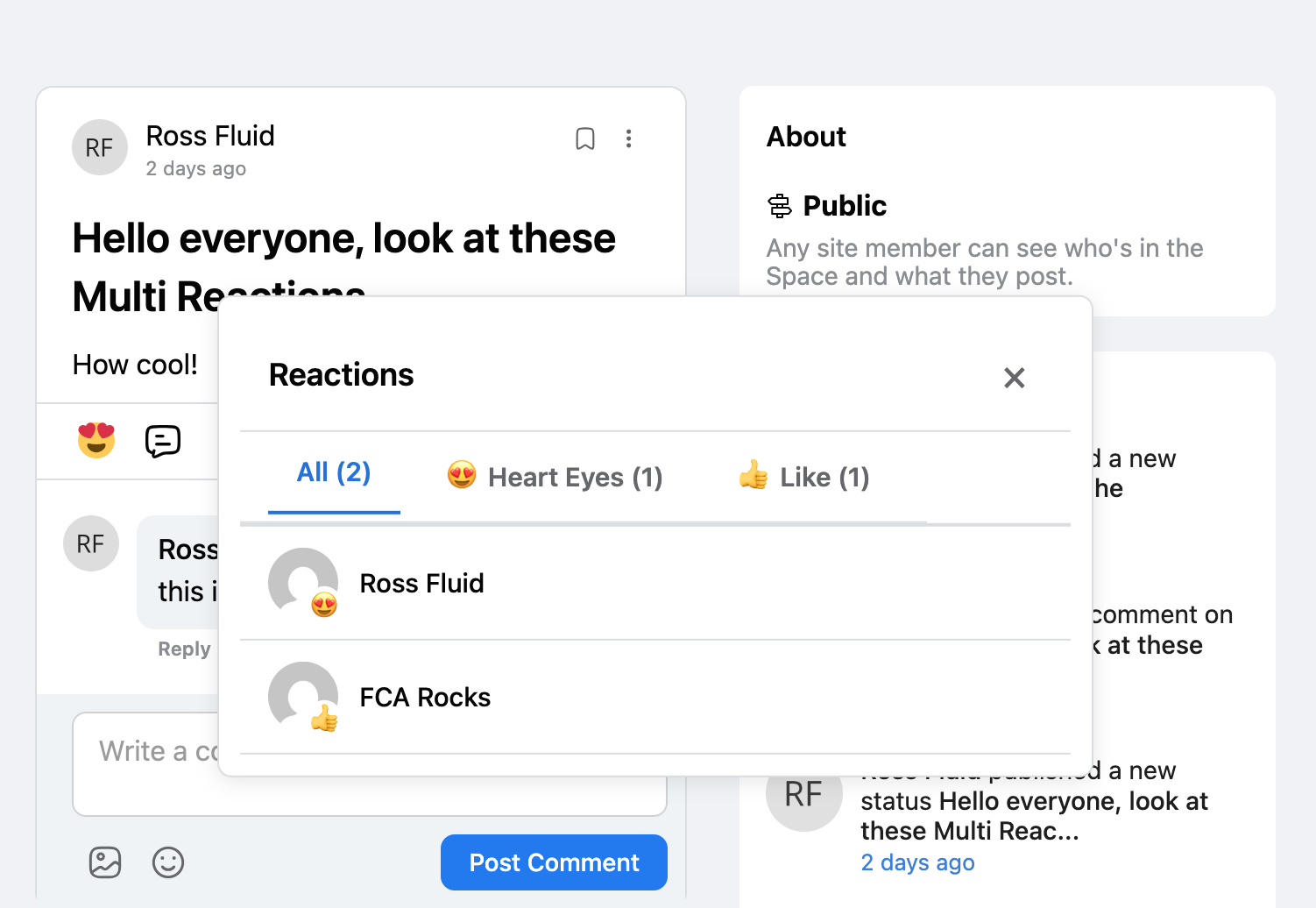This screenshot has width=1316, height=908.
Task: Open the image attachment icon in comment box
Action: click(105, 862)
